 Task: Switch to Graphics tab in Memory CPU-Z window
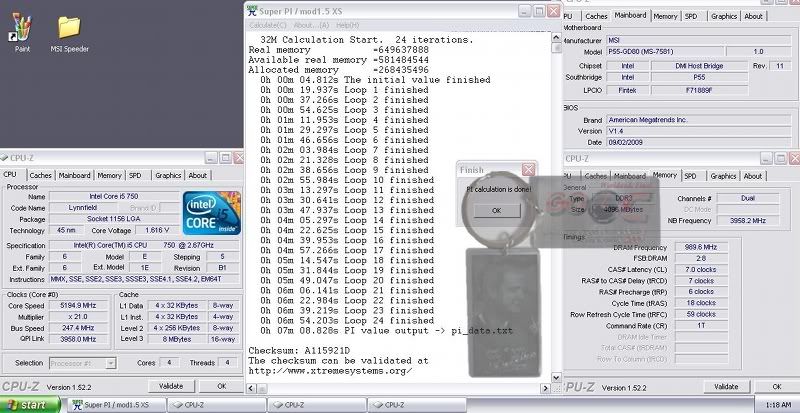point(723,176)
